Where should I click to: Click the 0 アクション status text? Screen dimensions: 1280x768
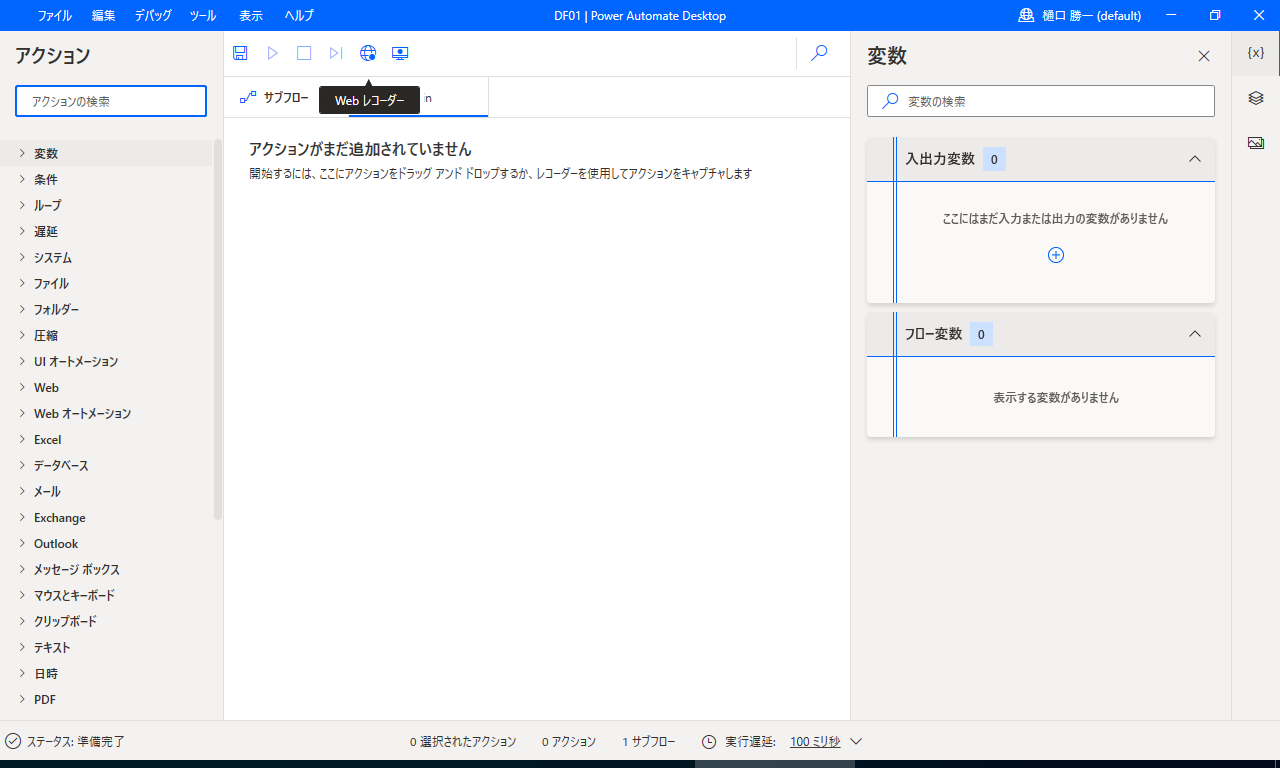coord(569,741)
